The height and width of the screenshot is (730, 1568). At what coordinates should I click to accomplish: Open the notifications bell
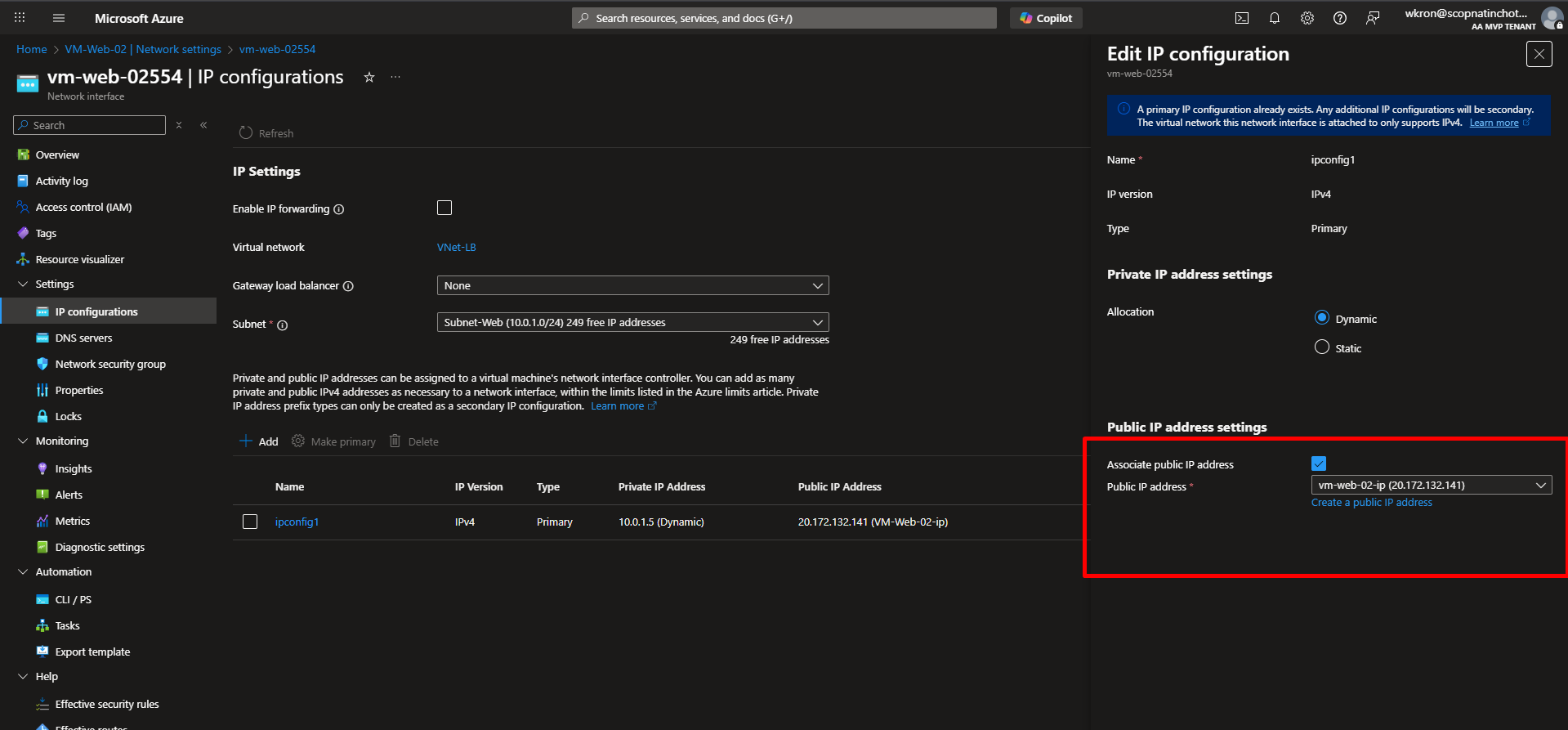click(x=1274, y=18)
